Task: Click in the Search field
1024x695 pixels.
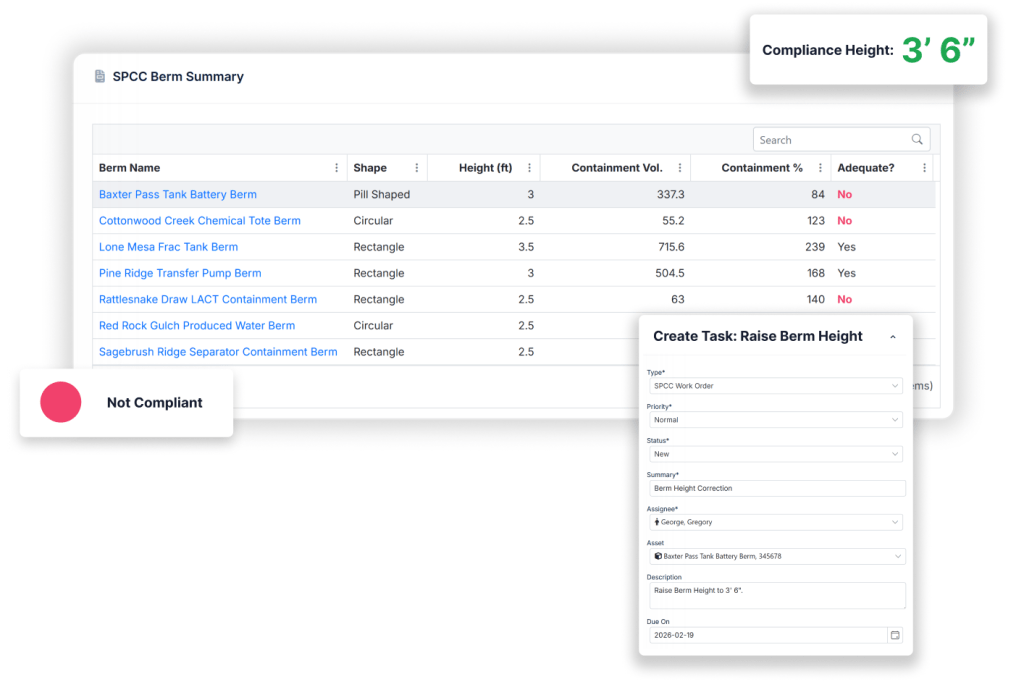Action: point(830,140)
